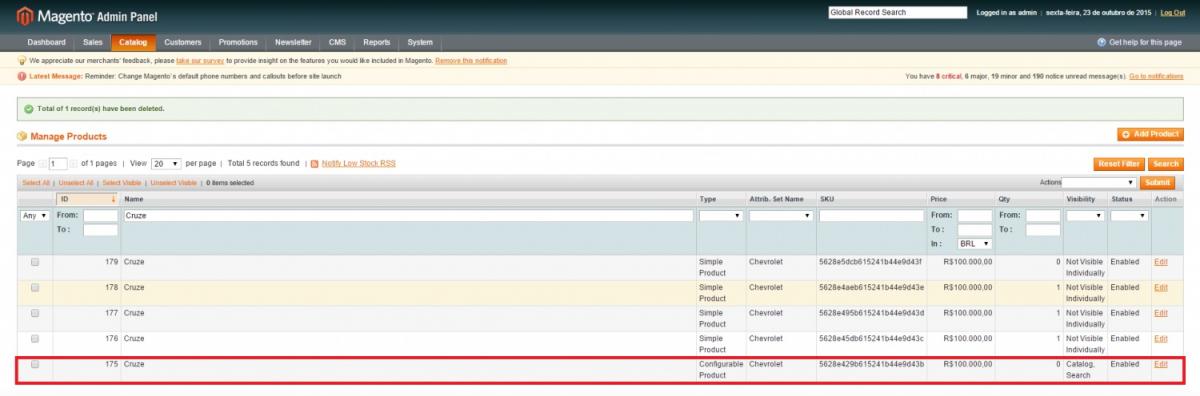Click the SKU filter input field
This screenshot has width=1200, height=396.
pyautogui.click(x=871, y=215)
